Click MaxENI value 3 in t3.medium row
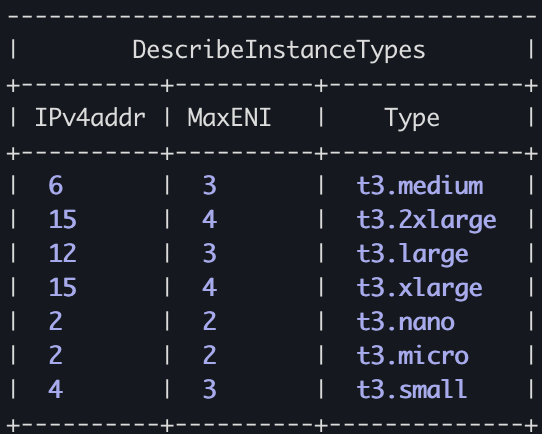Image resolution: width=542 pixels, height=434 pixels. [x=209, y=185]
